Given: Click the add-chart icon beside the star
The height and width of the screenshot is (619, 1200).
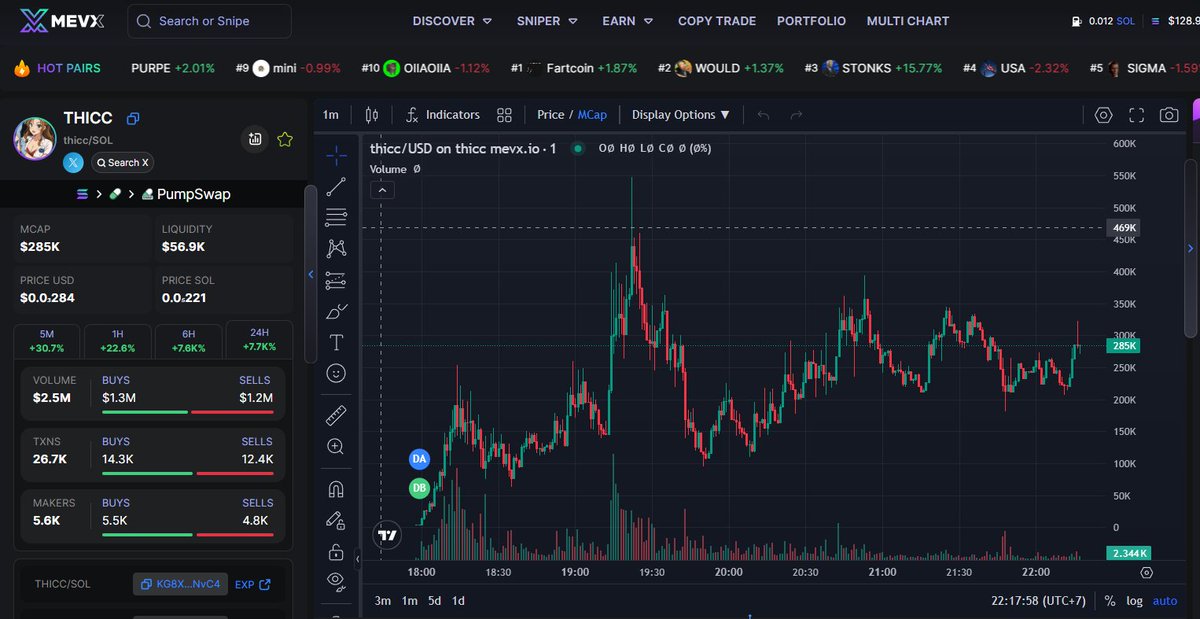Looking at the screenshot, I should pyautogui.click(x=256, y=139).
